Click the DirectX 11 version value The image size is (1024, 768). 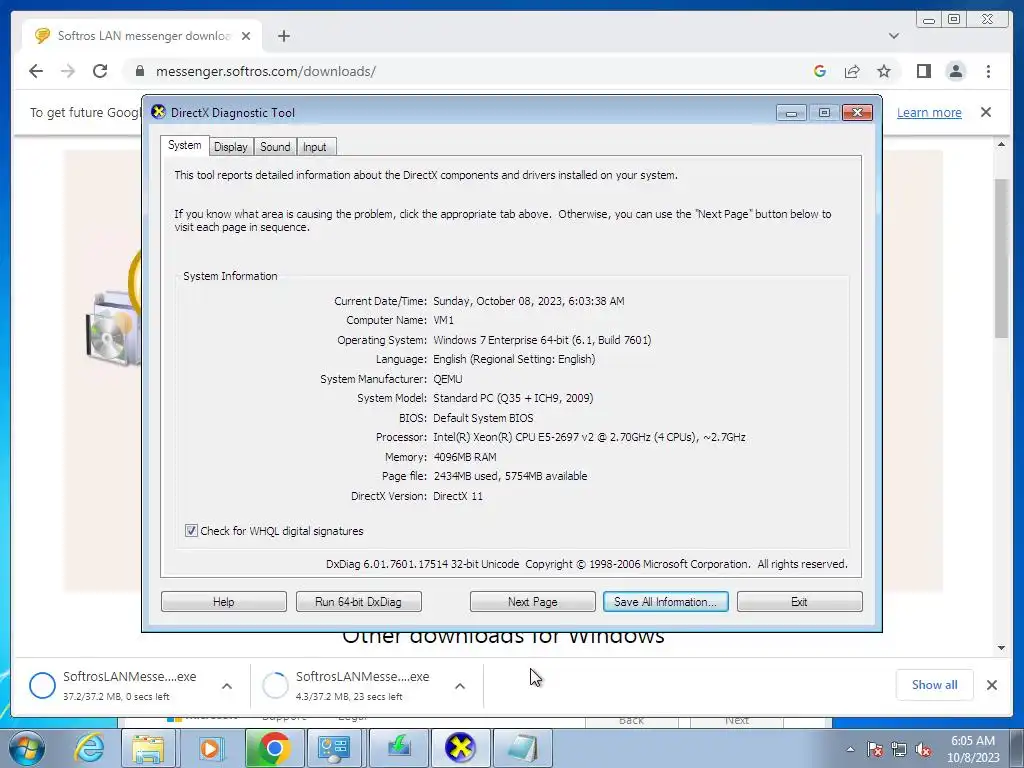point(458,496)
